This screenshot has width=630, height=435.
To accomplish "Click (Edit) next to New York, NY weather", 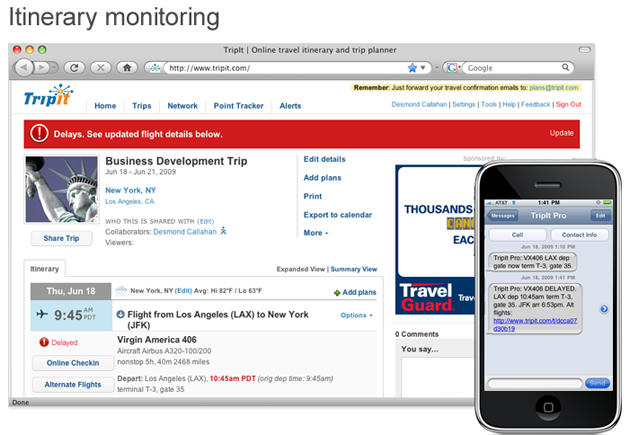I will point(183,290).
